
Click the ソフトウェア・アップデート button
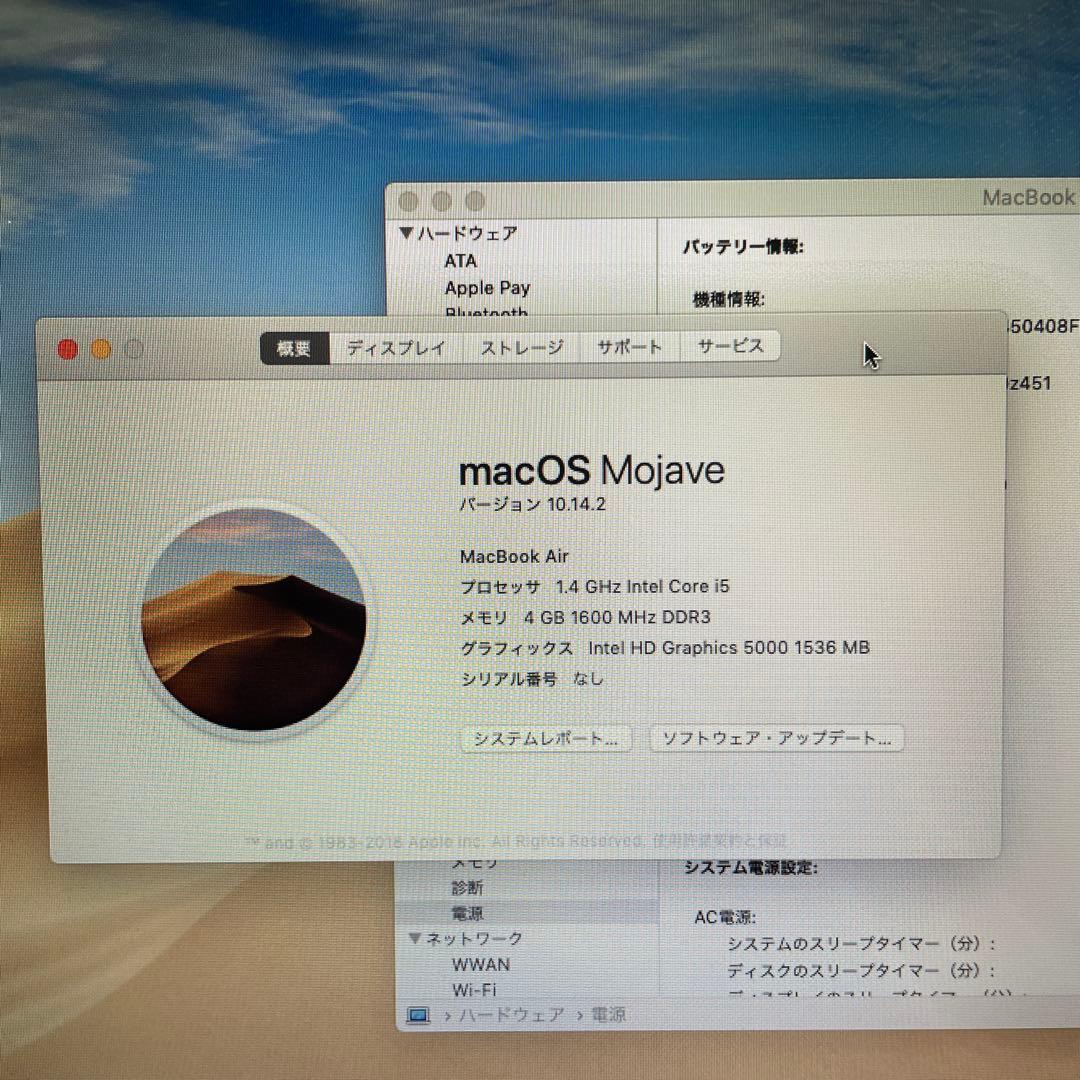777,739
